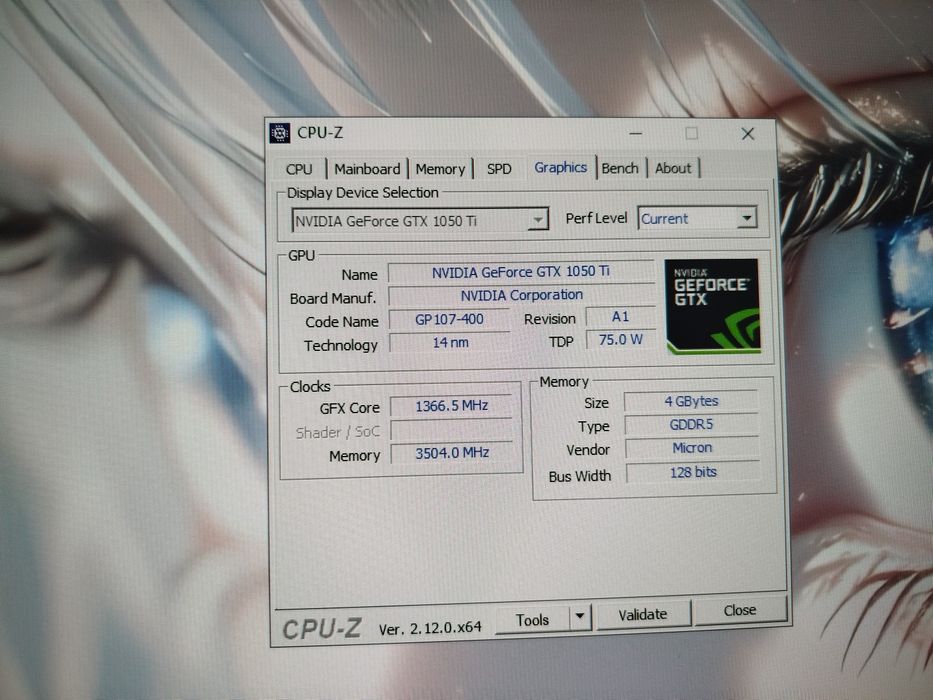This screenshot has width=933, height=700.
Task: Click the CPU-Z app icon in title bar
Action: click(x=280, y=133)
